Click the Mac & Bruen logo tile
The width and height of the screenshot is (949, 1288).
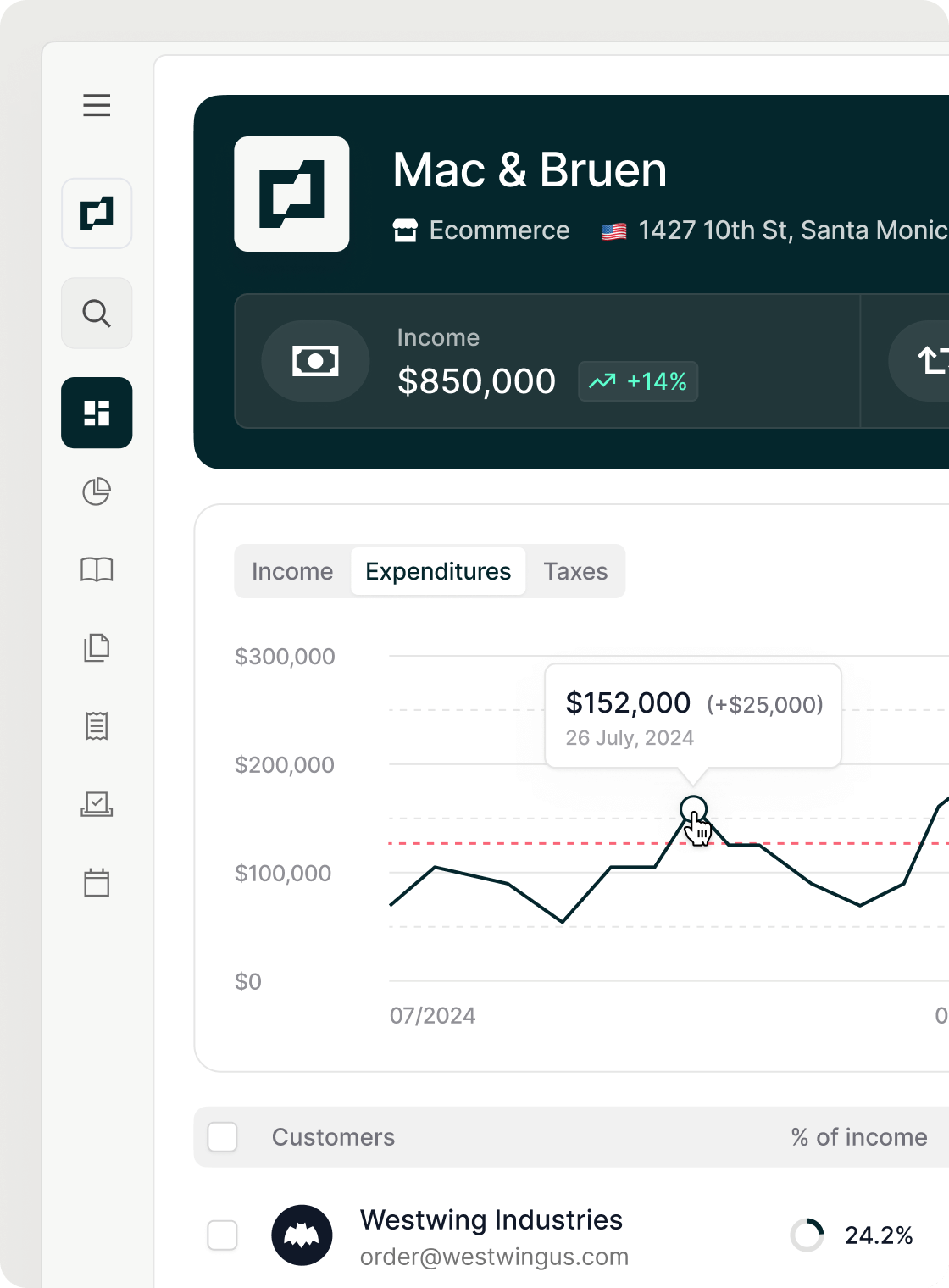tap(291, 194)
